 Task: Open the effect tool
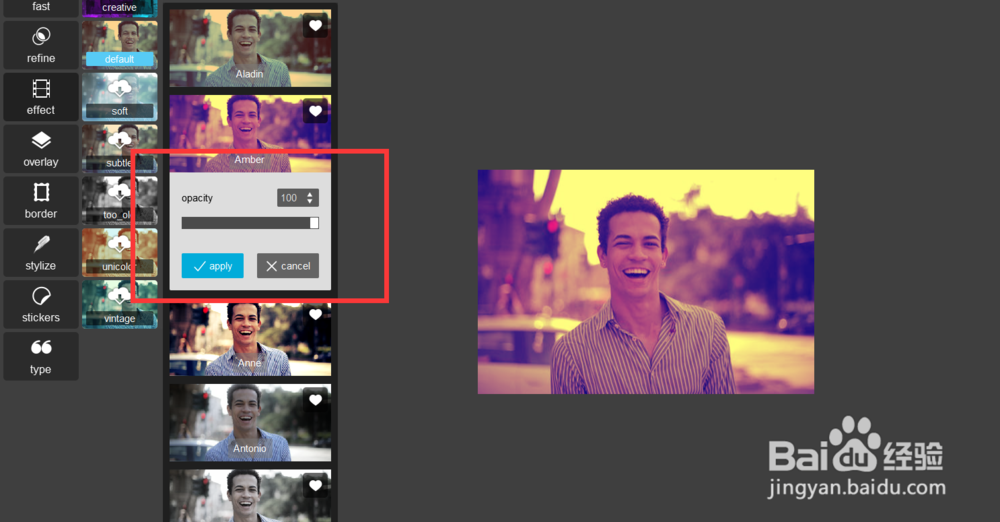(x=41, y=97)
